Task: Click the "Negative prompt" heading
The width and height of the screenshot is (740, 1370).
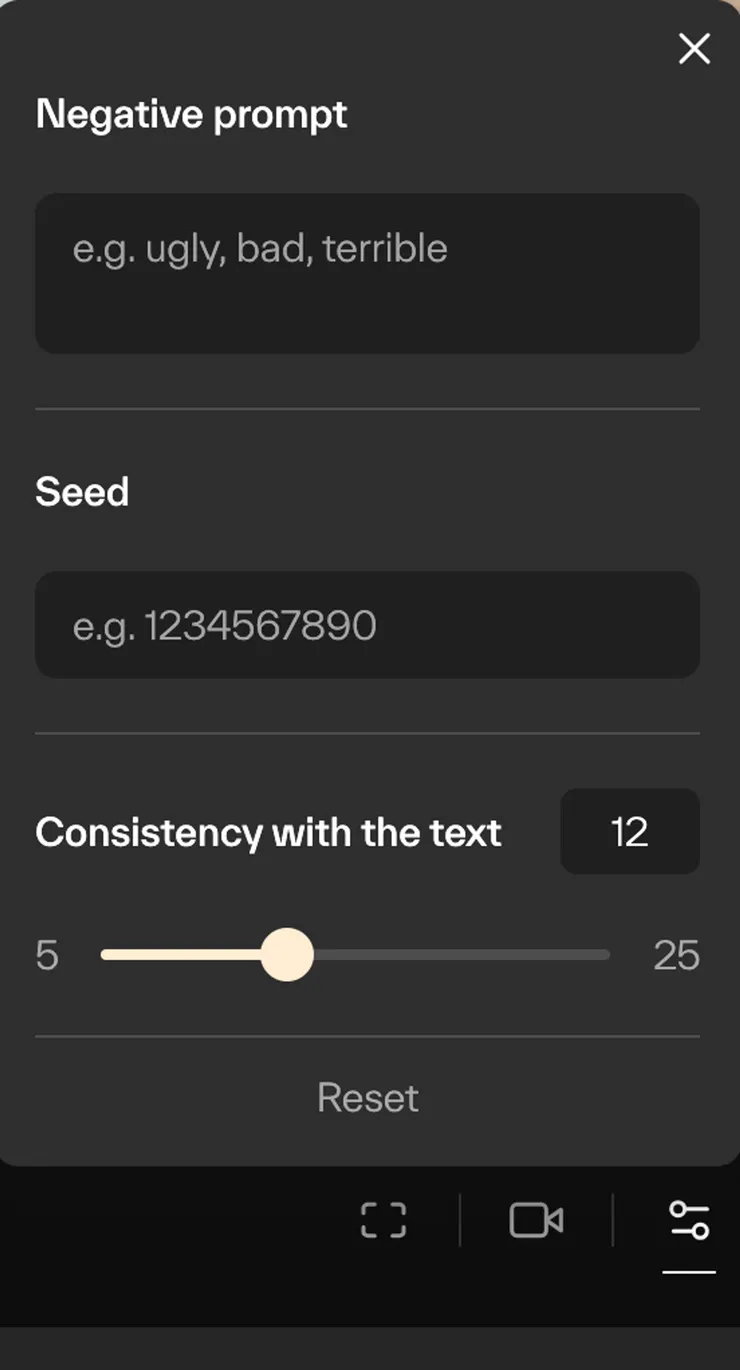Action: click(191, 114)
